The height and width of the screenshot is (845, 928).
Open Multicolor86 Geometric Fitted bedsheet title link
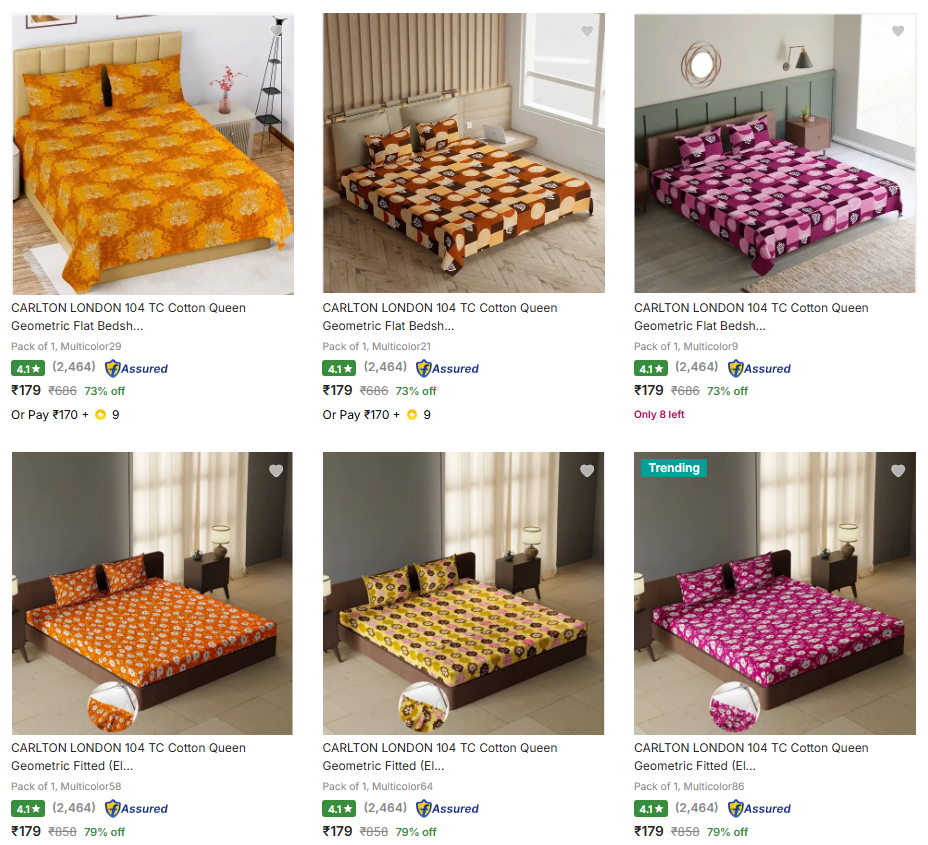tap(751, 756)
